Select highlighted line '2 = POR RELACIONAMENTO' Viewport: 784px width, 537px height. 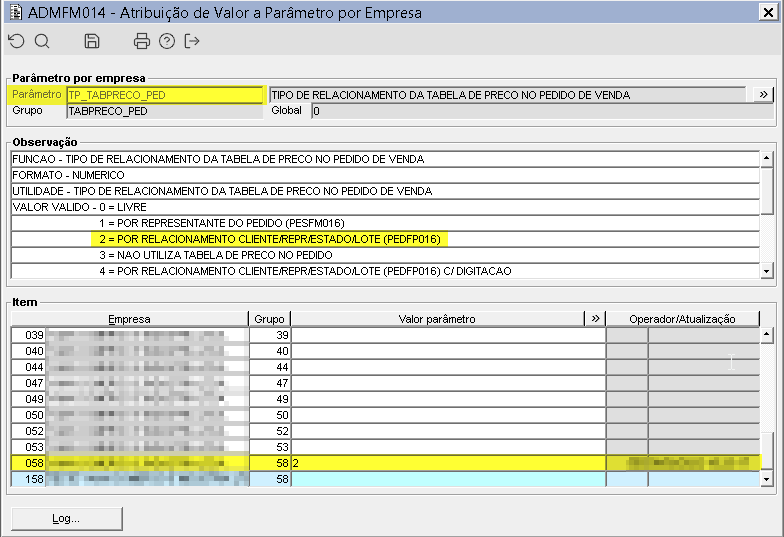click(385, 239)
